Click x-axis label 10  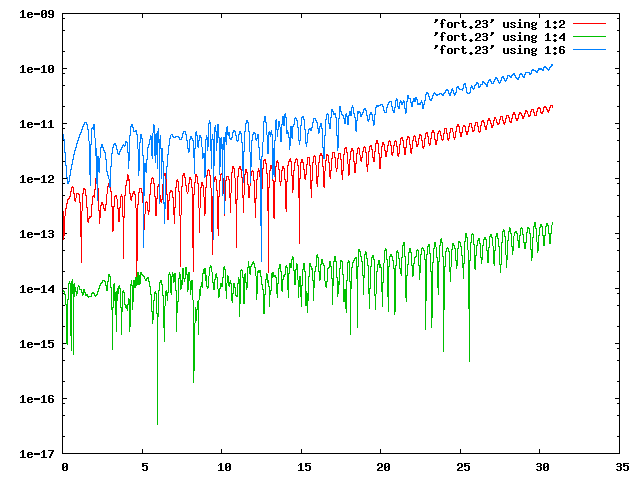coord(224,467)
